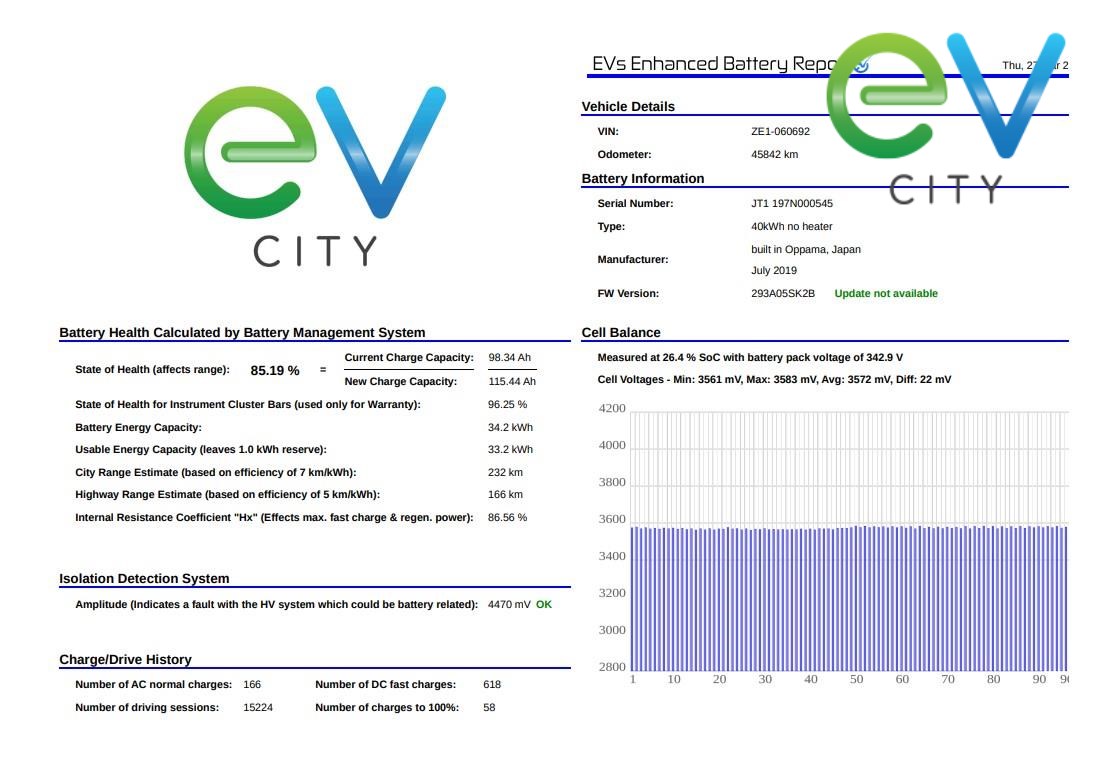Screen dimensions: 1097x768
Task: Select the internal resistance value 86.56 %
Action: pyautogui.click(x=507, y=518)
